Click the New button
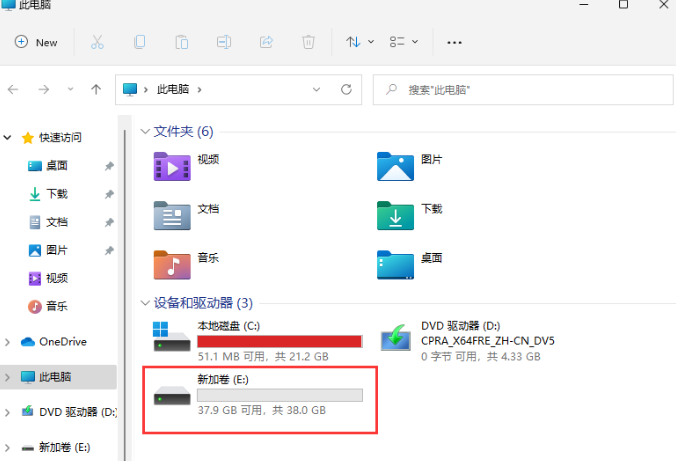This screenshot has height=461, width=676. 36,42
